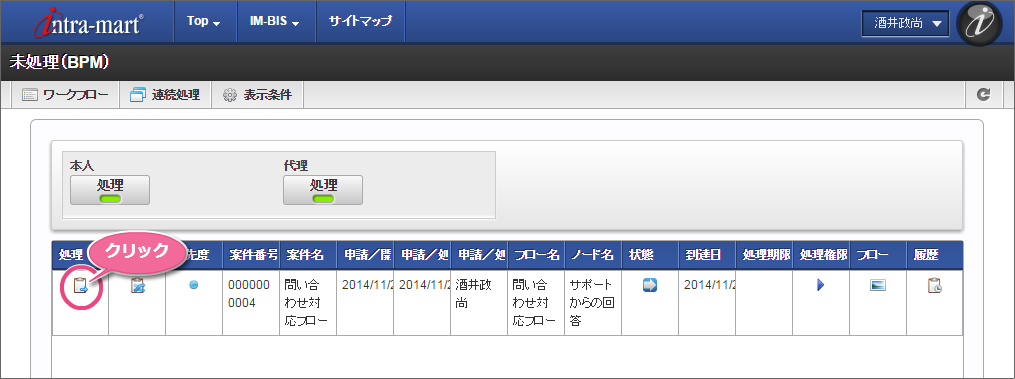The width and height of the screenshot is (1015, 379).
Task: Open the 酒井政尚 user dropdown
Action: 905,23
